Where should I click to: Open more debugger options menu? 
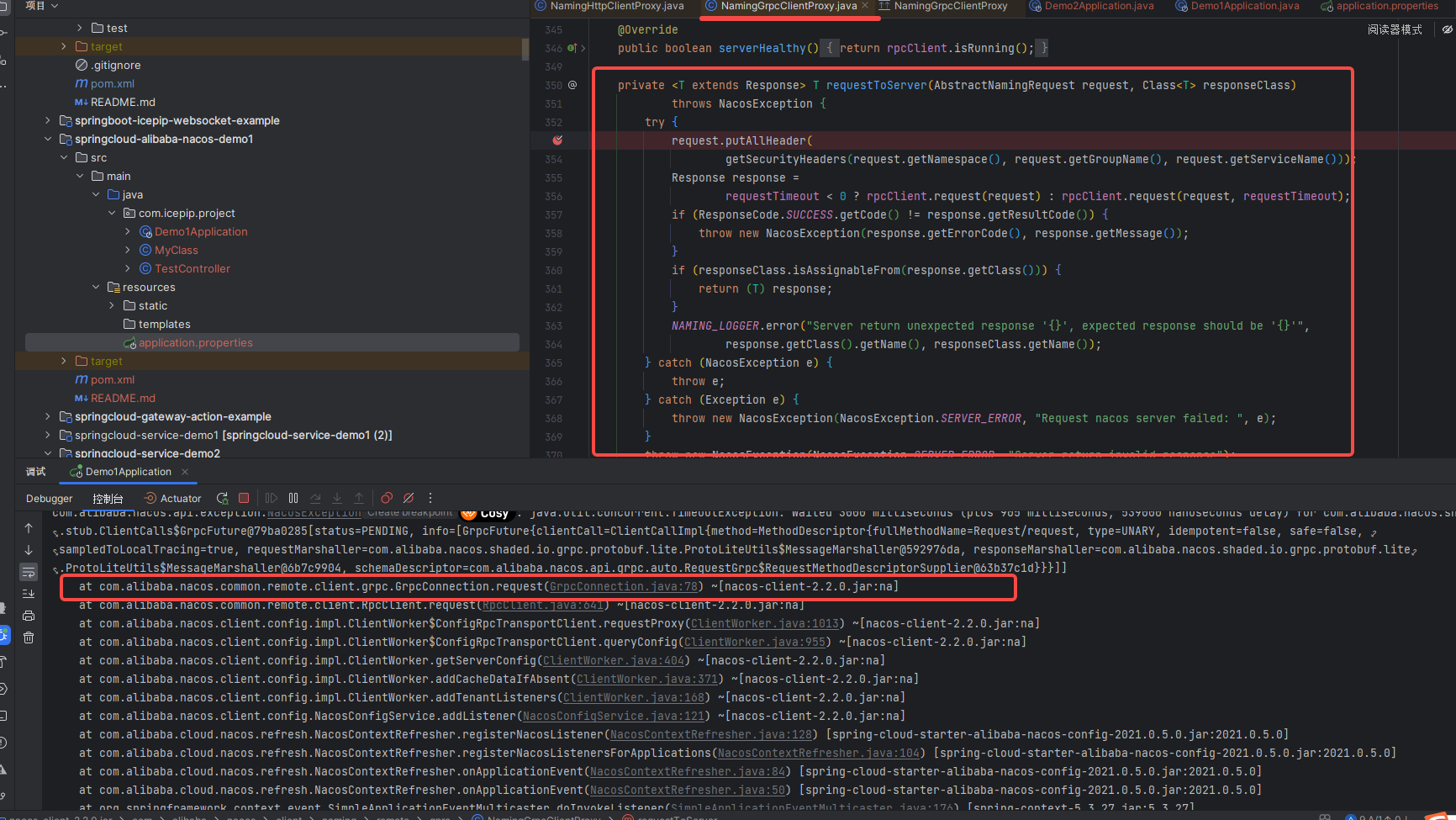click(x=430, y=498)
